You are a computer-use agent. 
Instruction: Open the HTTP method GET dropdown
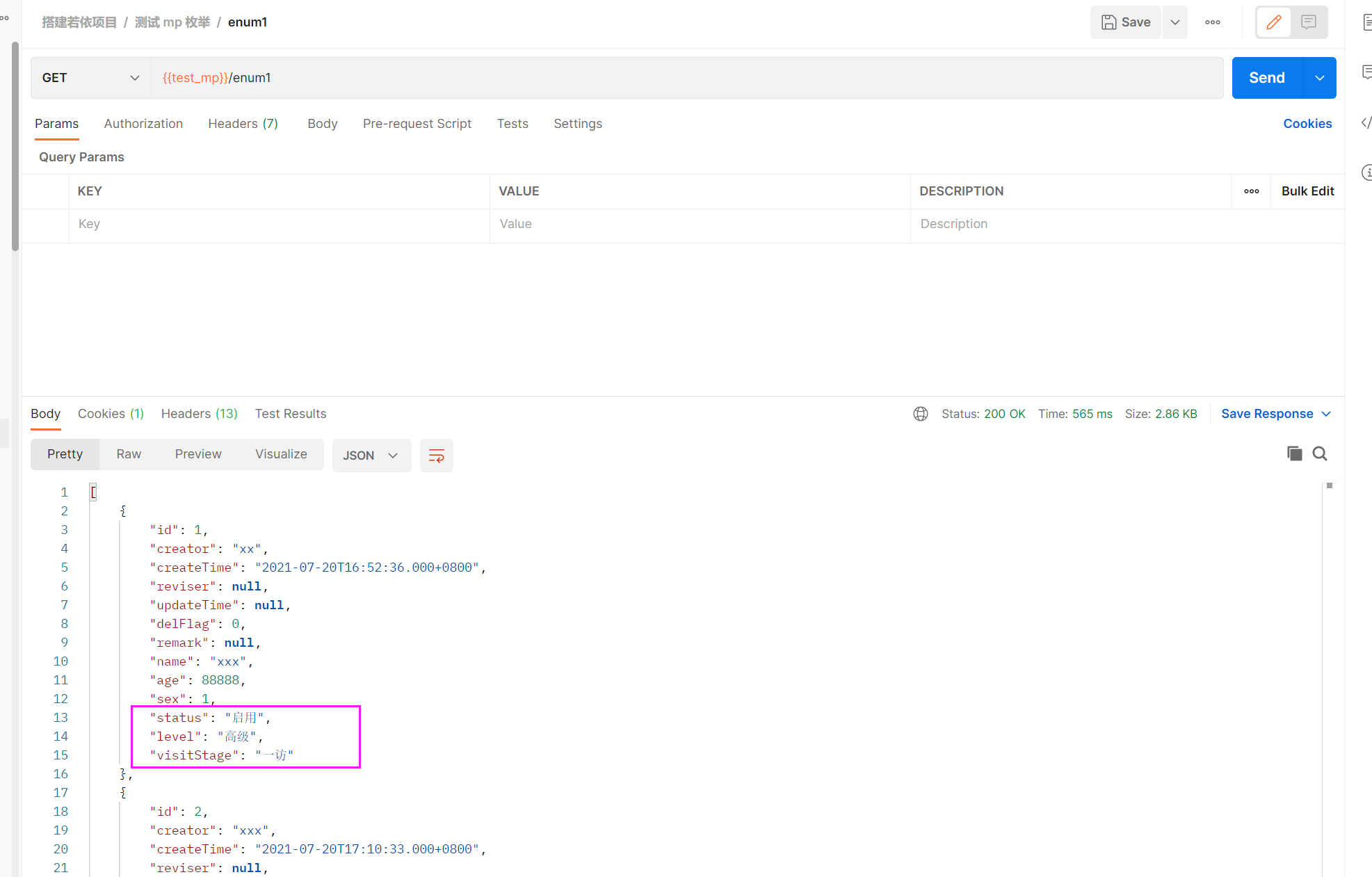click(90, 78)
